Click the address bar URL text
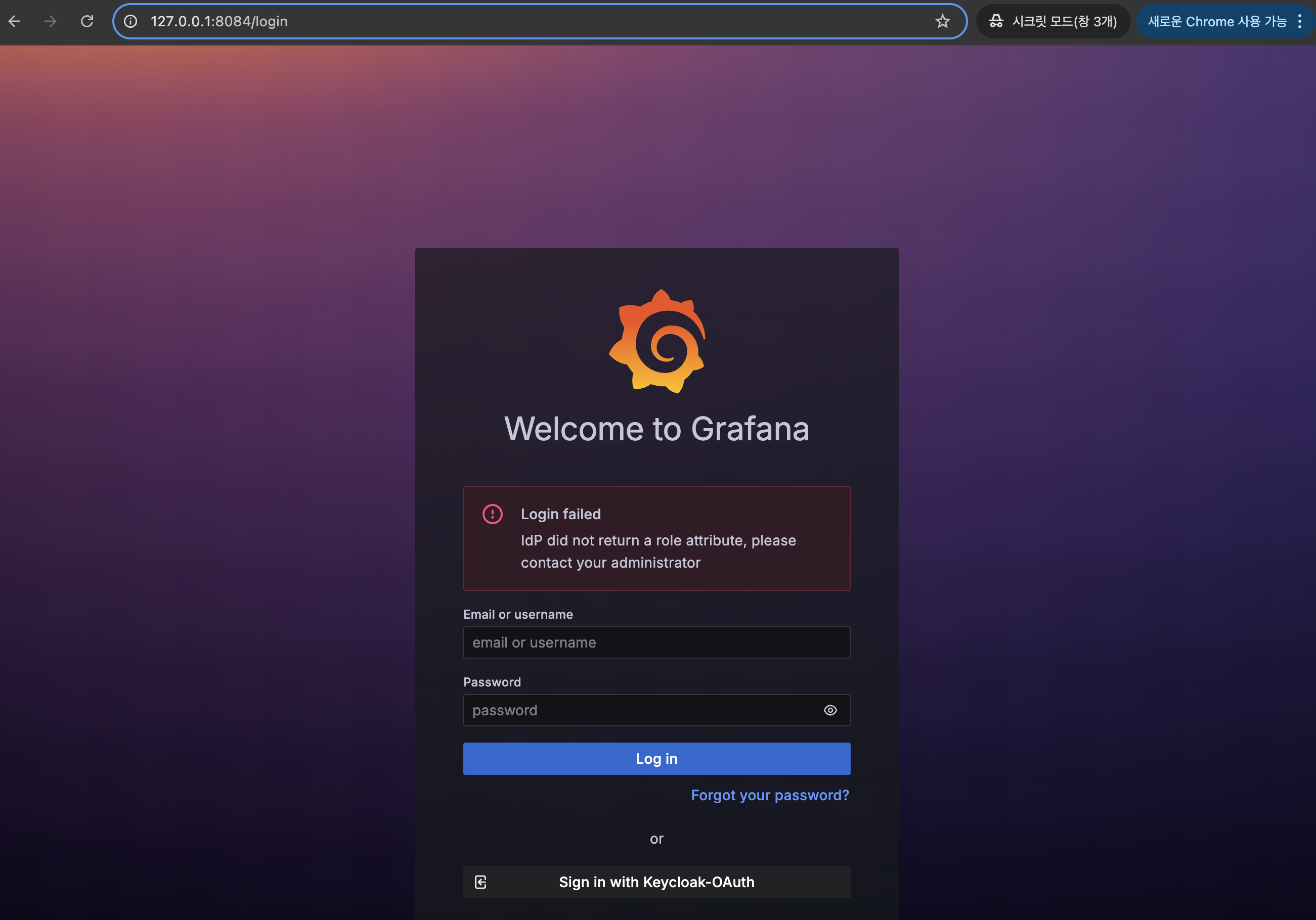Image resolution: width=1316 pixels, height=920 pixels. coord(219,21)
